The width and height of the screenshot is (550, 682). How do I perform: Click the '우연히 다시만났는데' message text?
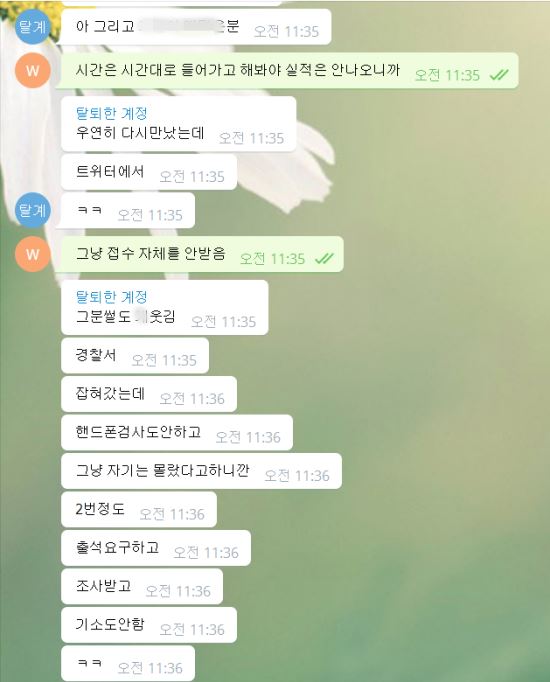coord(140,133)
